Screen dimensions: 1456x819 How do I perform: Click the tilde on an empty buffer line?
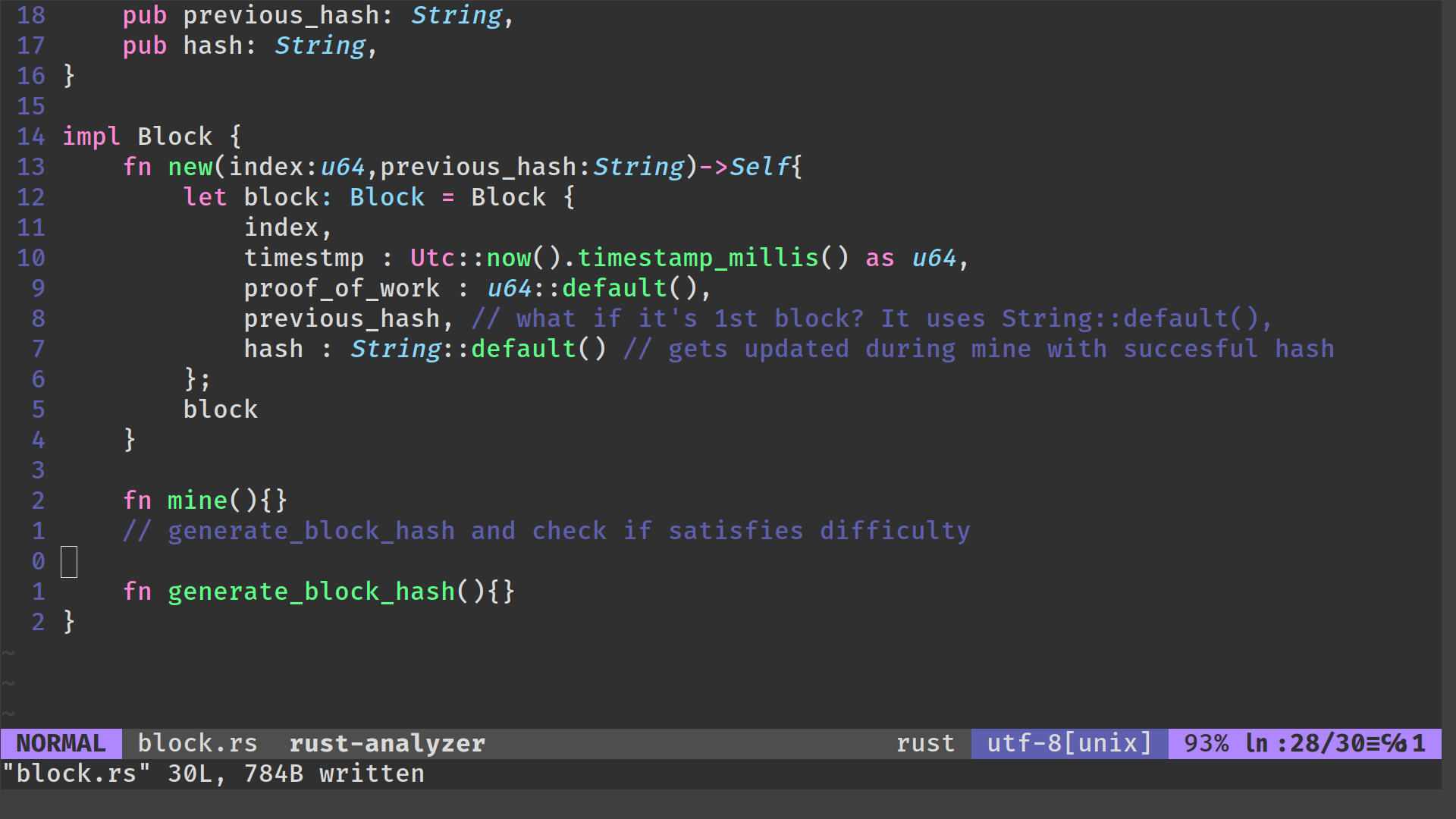click(9, 682)
